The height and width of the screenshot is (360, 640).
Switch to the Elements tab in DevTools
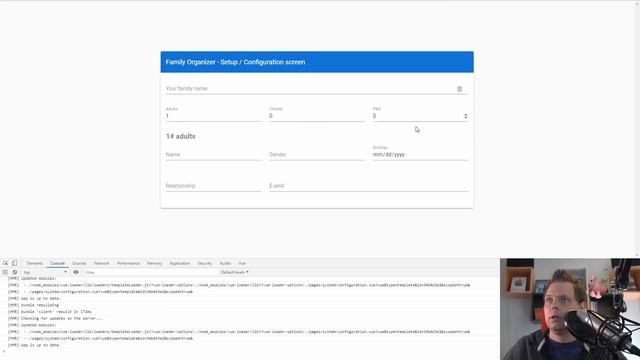[35, 263]
